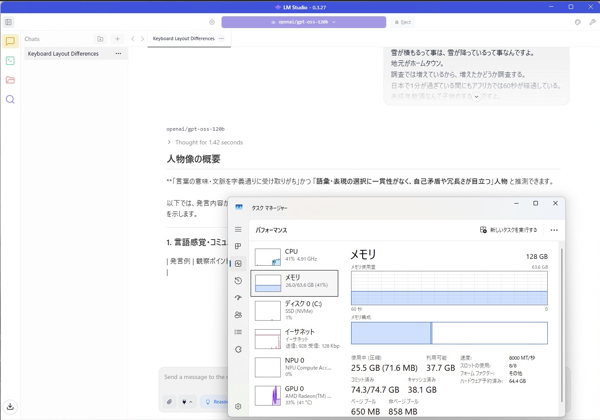Viewport: 600px width, 420px height.
Task: Start a new chat with plus icon
Action: pos(117,39)
